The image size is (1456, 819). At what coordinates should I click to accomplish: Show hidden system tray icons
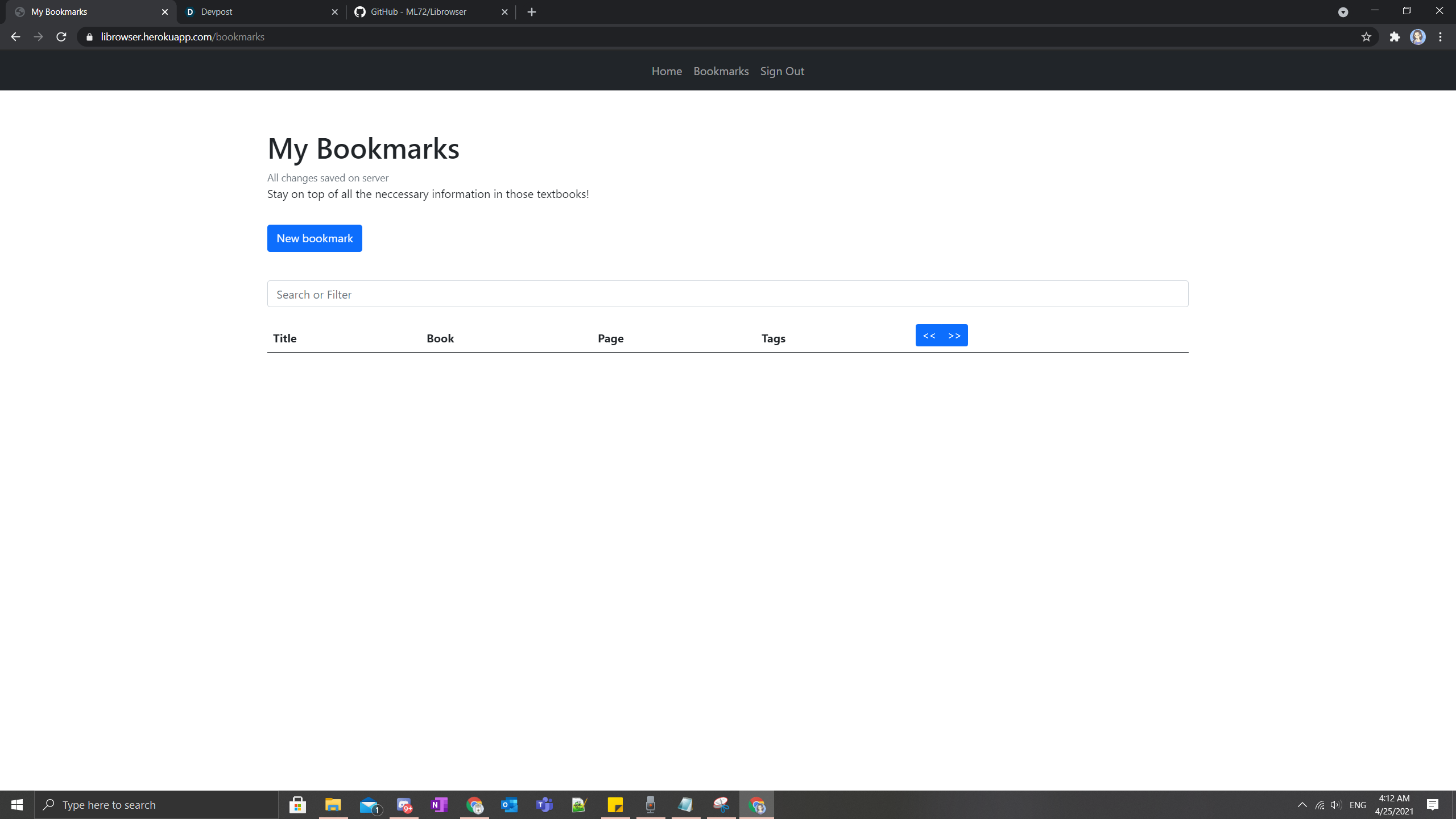click(1302, 805)
